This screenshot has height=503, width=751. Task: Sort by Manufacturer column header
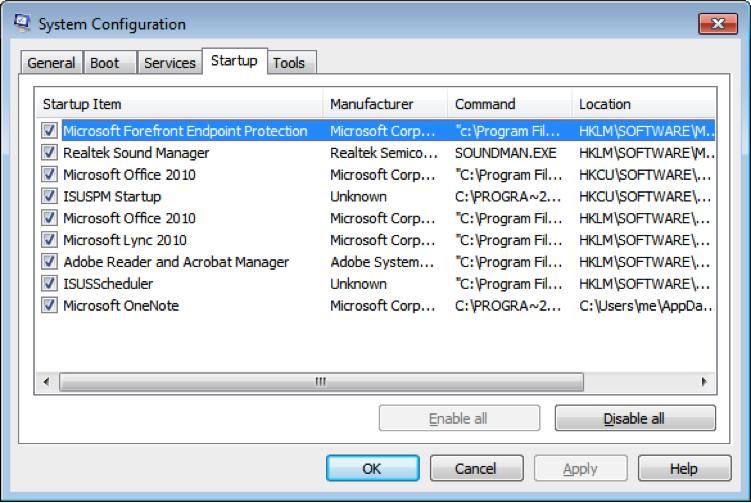[385, 103]
